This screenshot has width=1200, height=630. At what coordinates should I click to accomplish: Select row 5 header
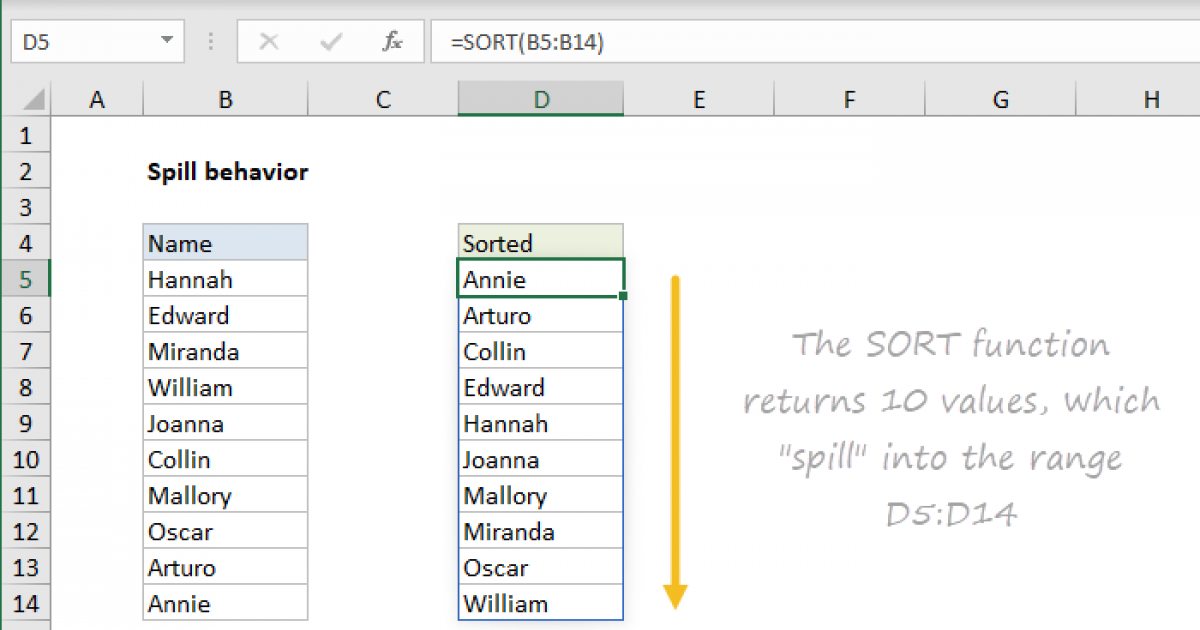pos(26,278)
